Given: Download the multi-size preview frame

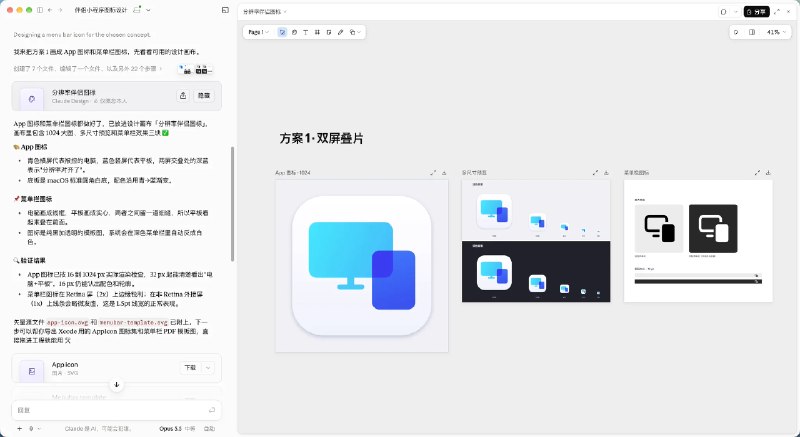Looking at the screenshot, I should [606, 173].
